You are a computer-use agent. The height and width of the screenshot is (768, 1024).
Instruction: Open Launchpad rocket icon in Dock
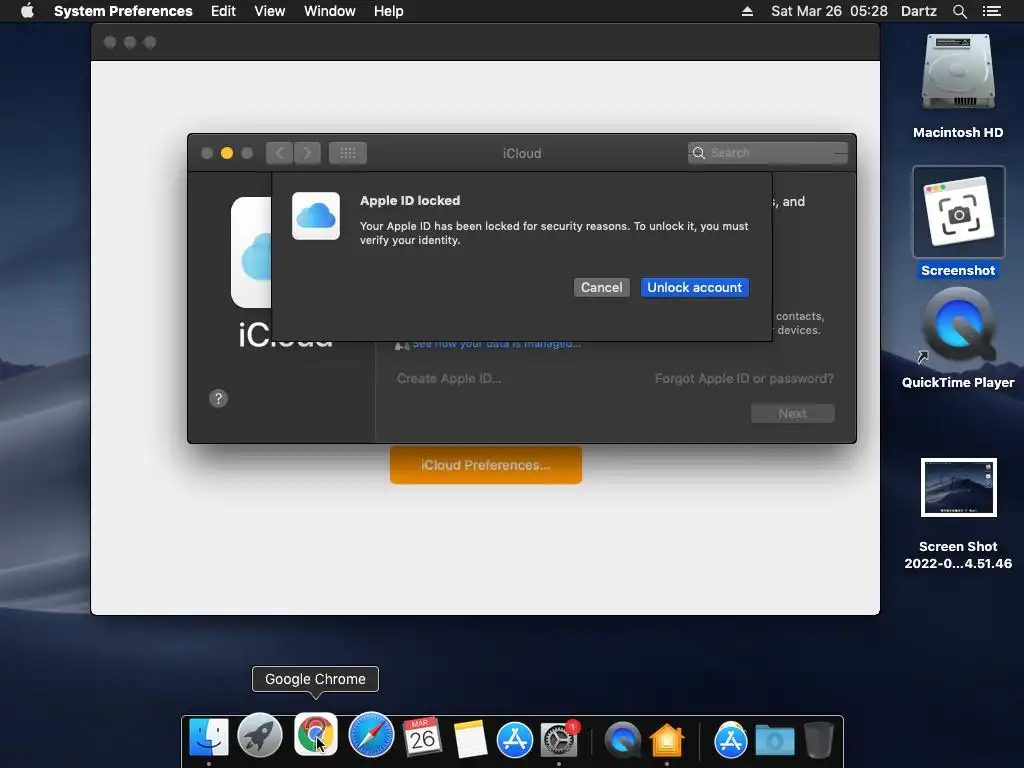coord(260,736)
